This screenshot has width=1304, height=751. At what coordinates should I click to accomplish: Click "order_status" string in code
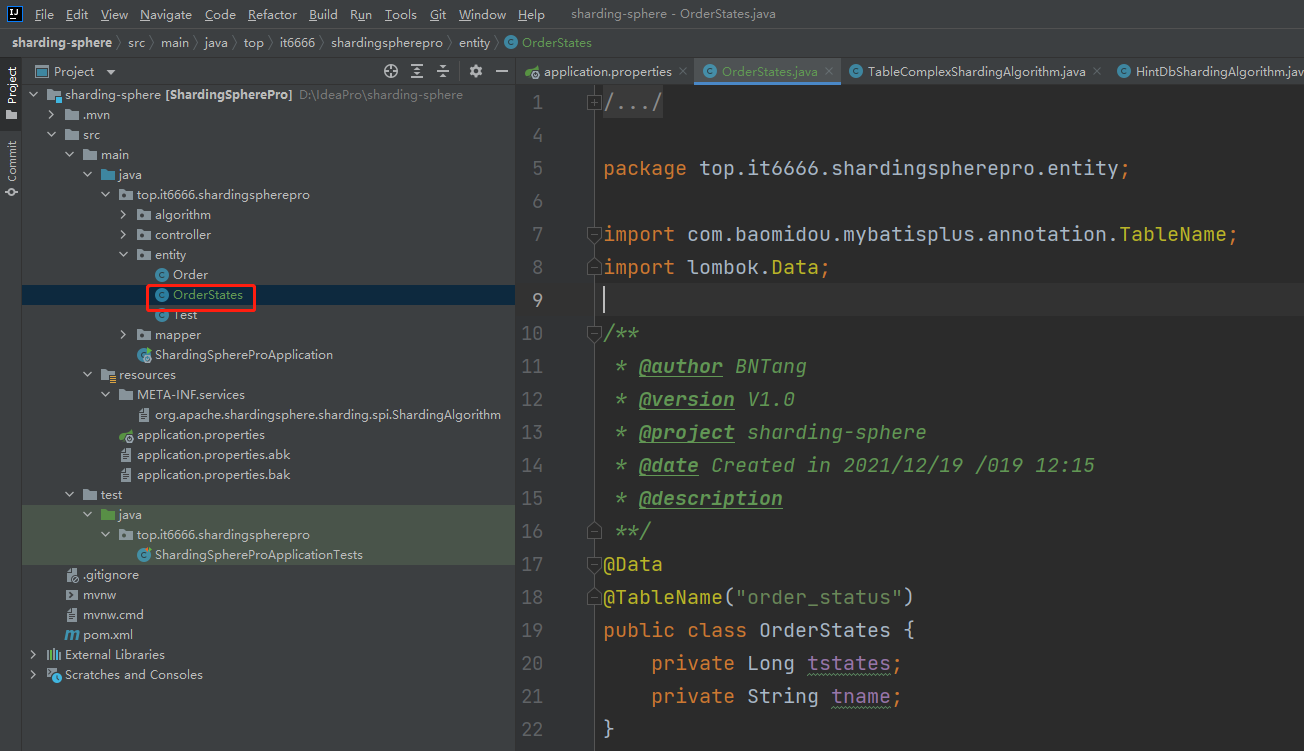point(819,597)
